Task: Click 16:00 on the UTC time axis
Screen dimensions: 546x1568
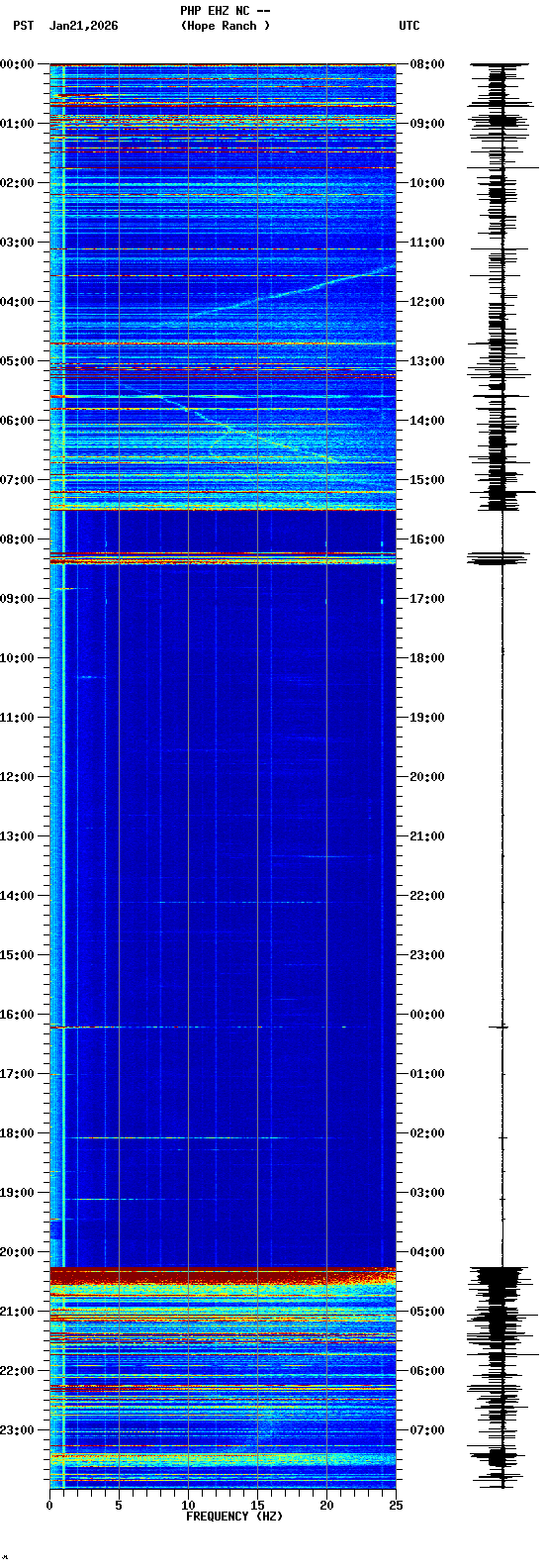Action: pos(427,539)
